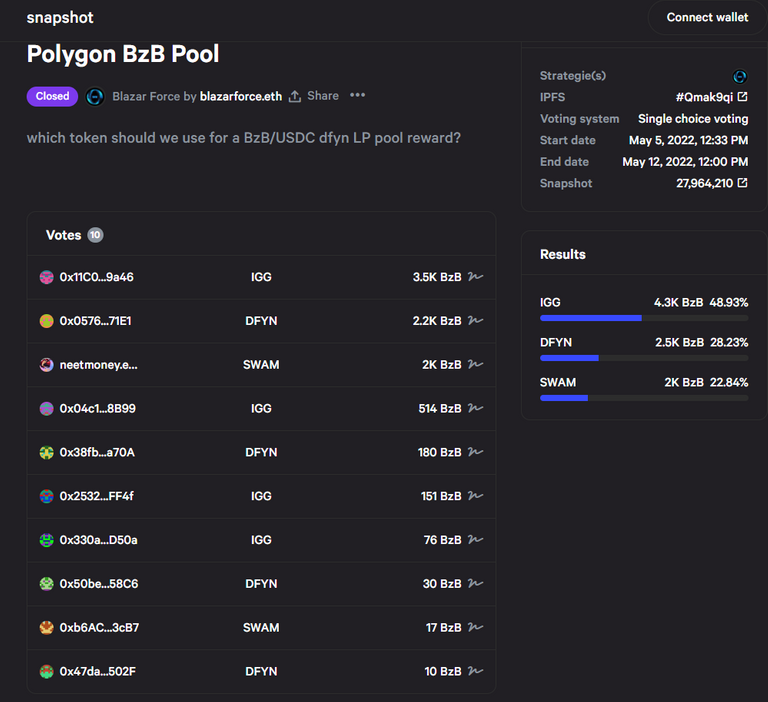Click the Results panel heading
Viewport: 768px width, 702px height.
pos(562,255)
